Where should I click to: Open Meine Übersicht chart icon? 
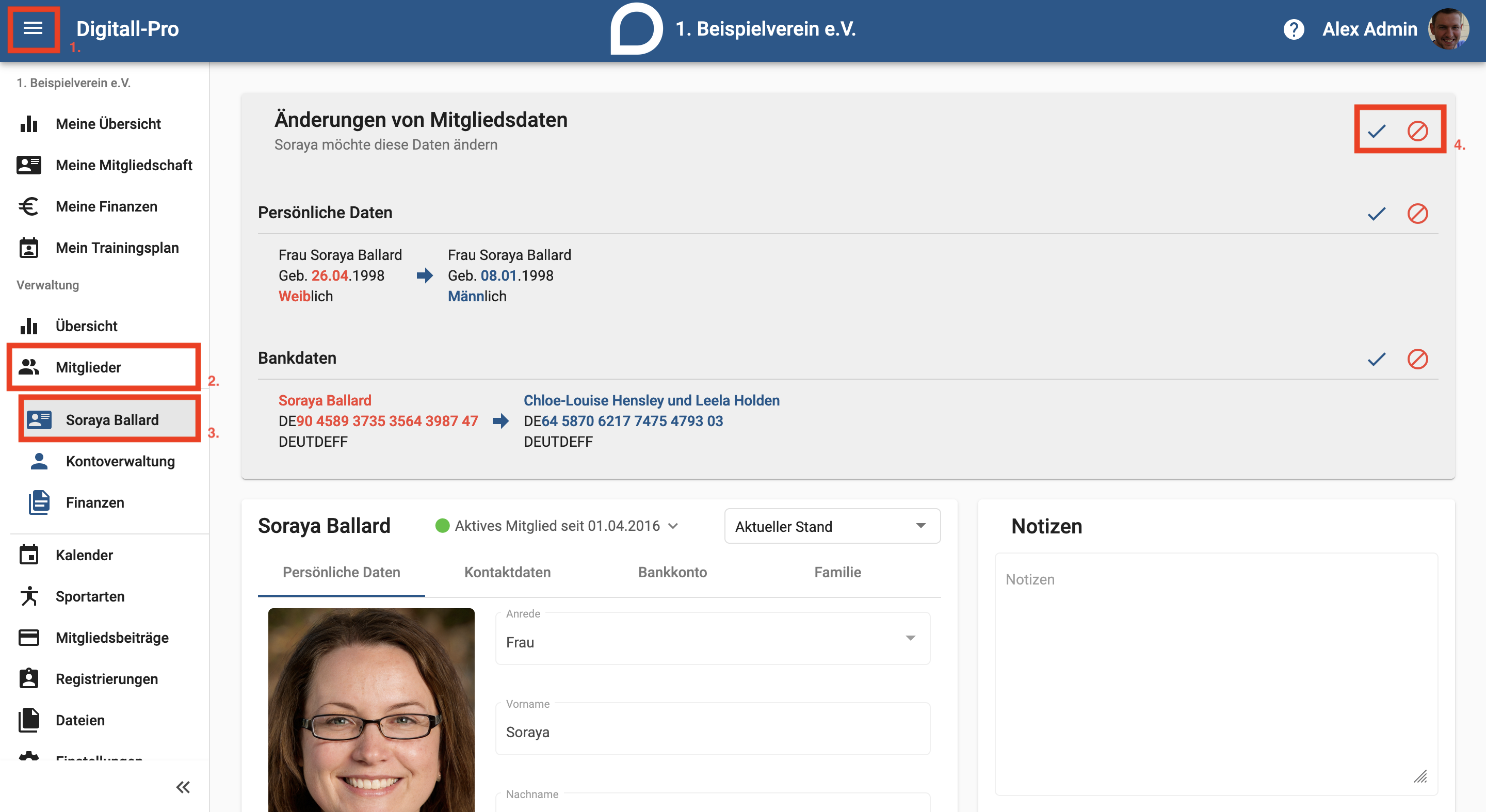(x=29, y=123)
